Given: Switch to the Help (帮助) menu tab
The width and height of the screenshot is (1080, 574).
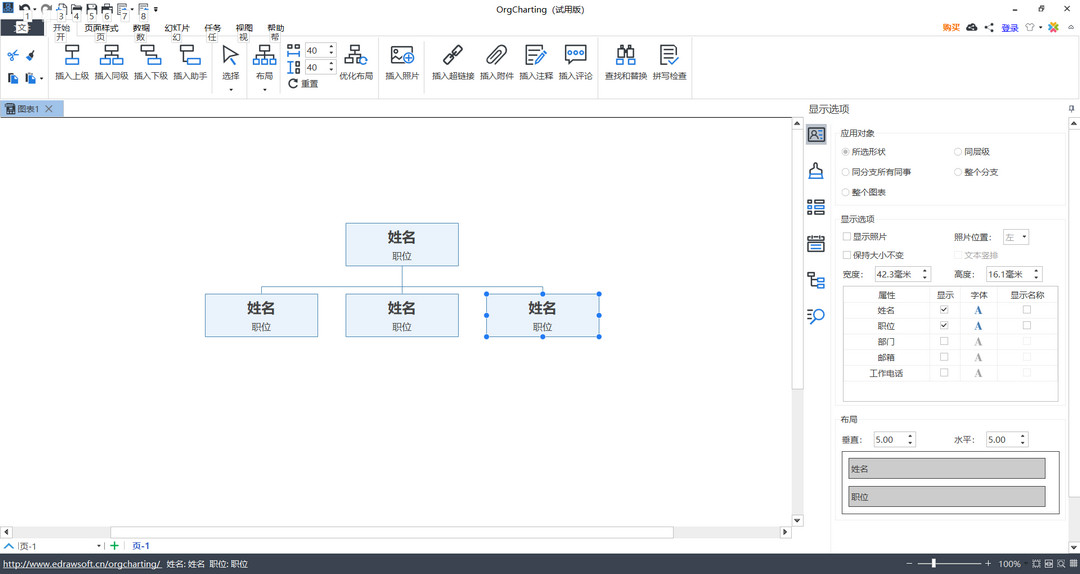Looking at the screenshot, I should pyautogui.click(x=275, y=28).
